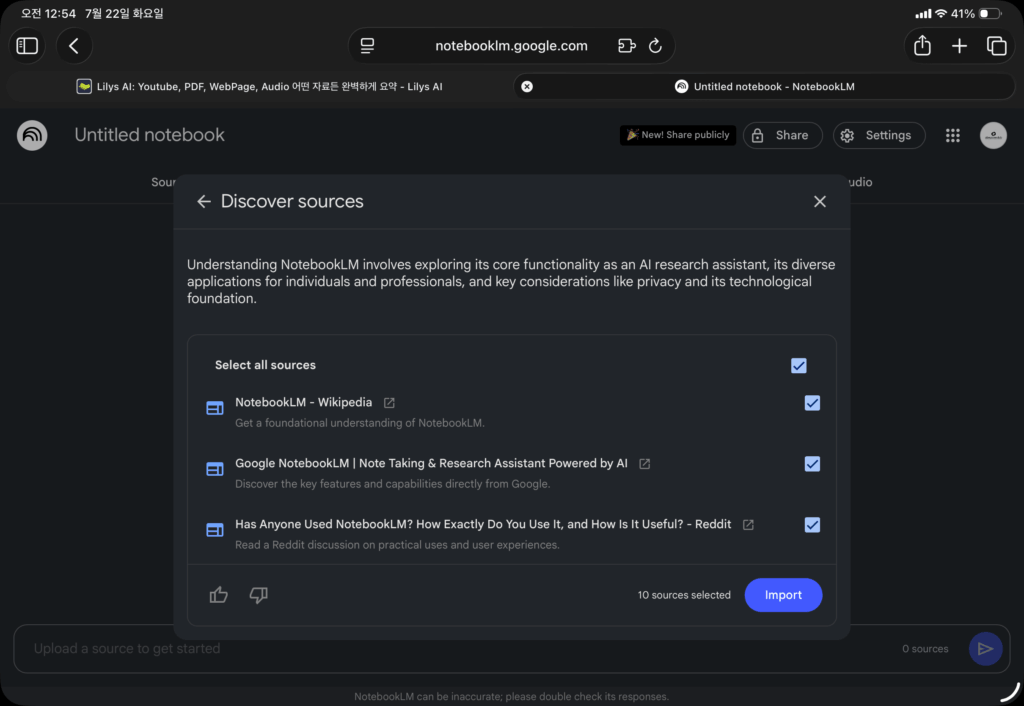The height and width of the screenshot is (706, 1024).
Task: Select the Untitled notebook - NotebookLM tab
Action: 764,86
